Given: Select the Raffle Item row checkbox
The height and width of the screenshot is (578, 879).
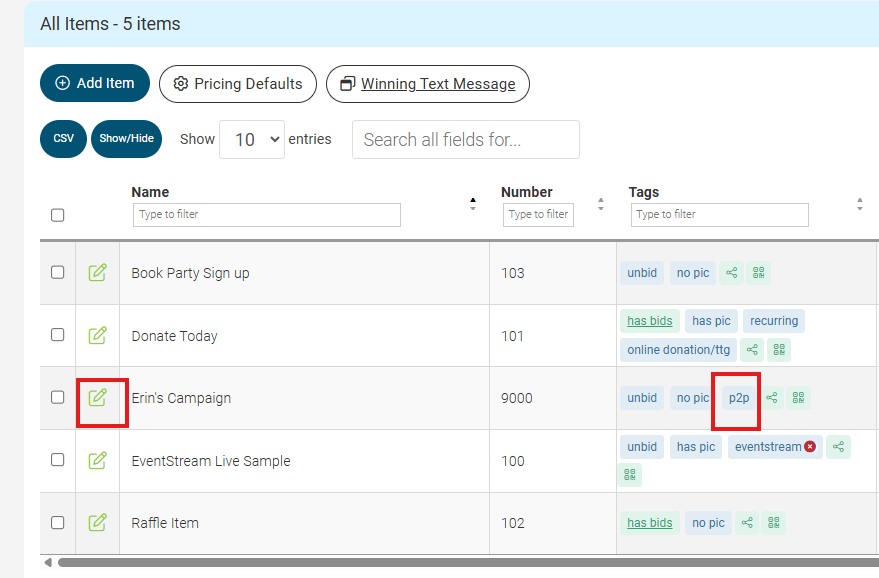Looking at the screenshot, I should click(58, 522).
